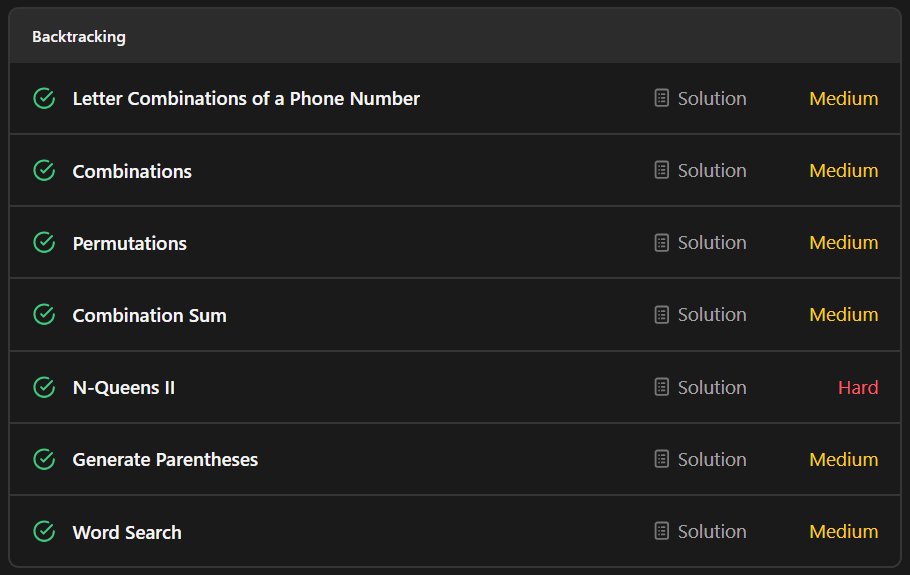Viewport: 910px width, 575px height.
Task: Click the solution document icon in Combination Sum row
Action: pyautogui.click(x=662, y=314)
